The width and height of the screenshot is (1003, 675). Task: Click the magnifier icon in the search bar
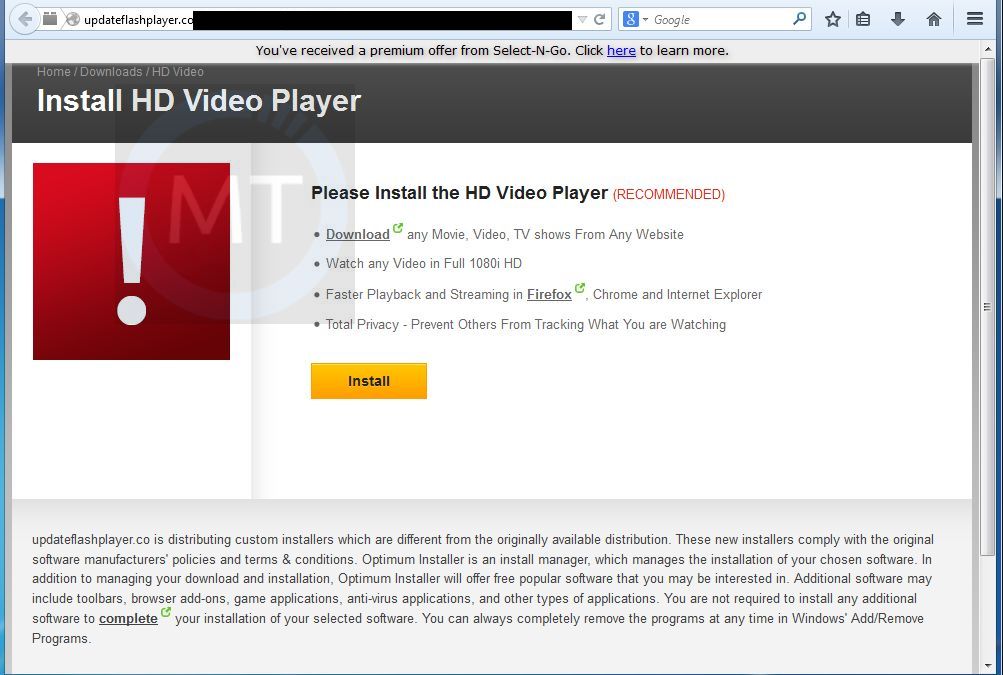[x=798, y=18]
